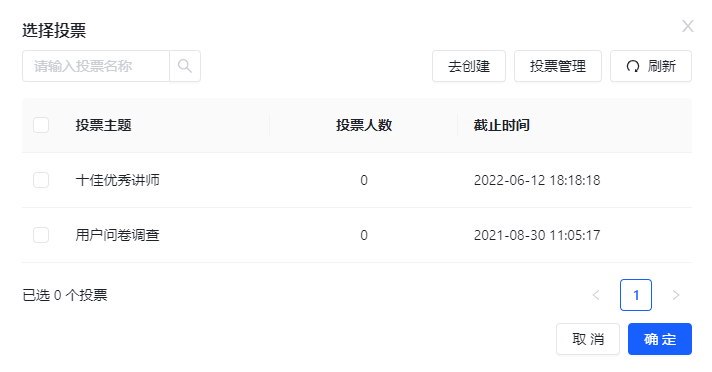Focus the 请输入投票名称 search field

pos(96,66)
